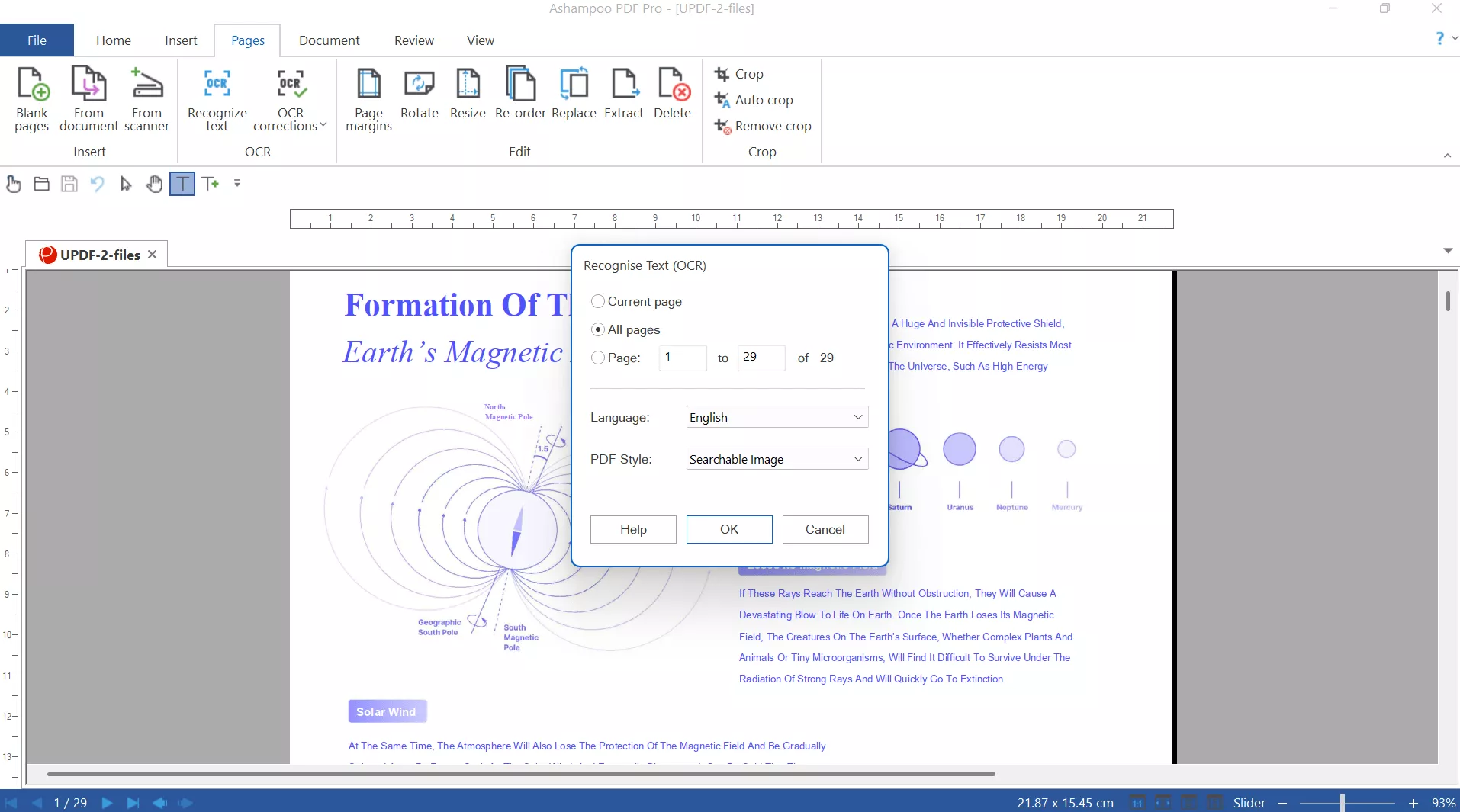Select the Current page radio button
The image size is (1460, 812).
pyautogui.click(x=599, y=301)
